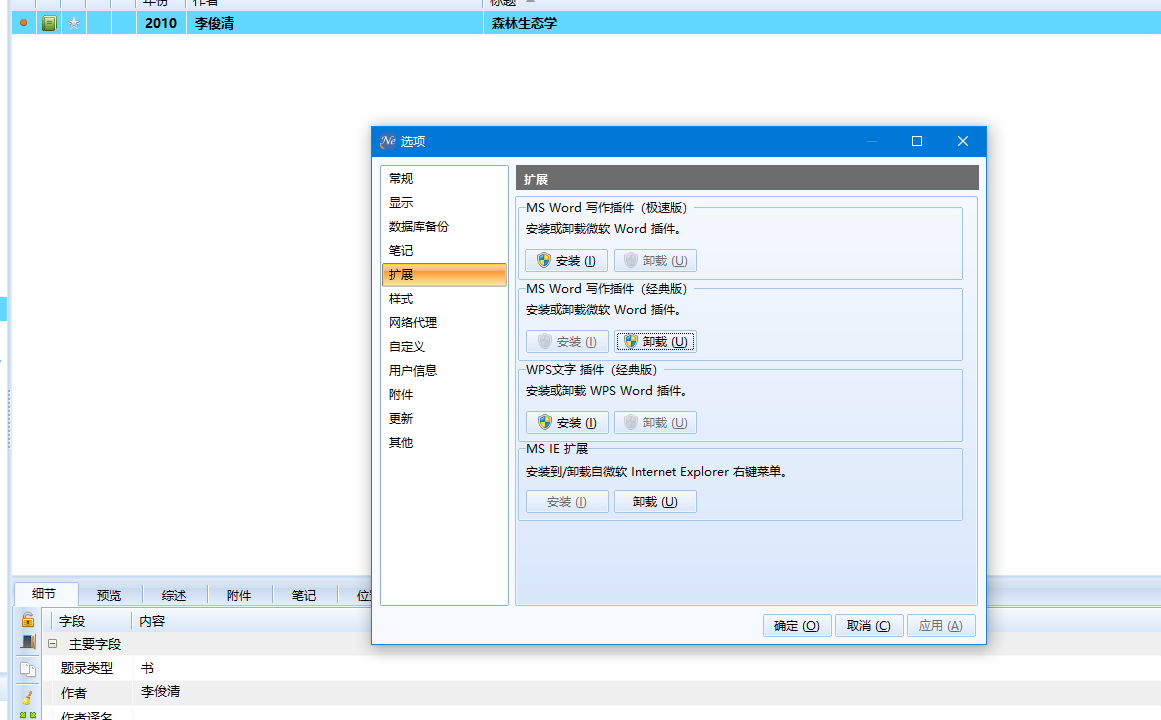1161x720 pixels.
Task: Uninstall the MS IE extension
Action: (x=655, y=501)
